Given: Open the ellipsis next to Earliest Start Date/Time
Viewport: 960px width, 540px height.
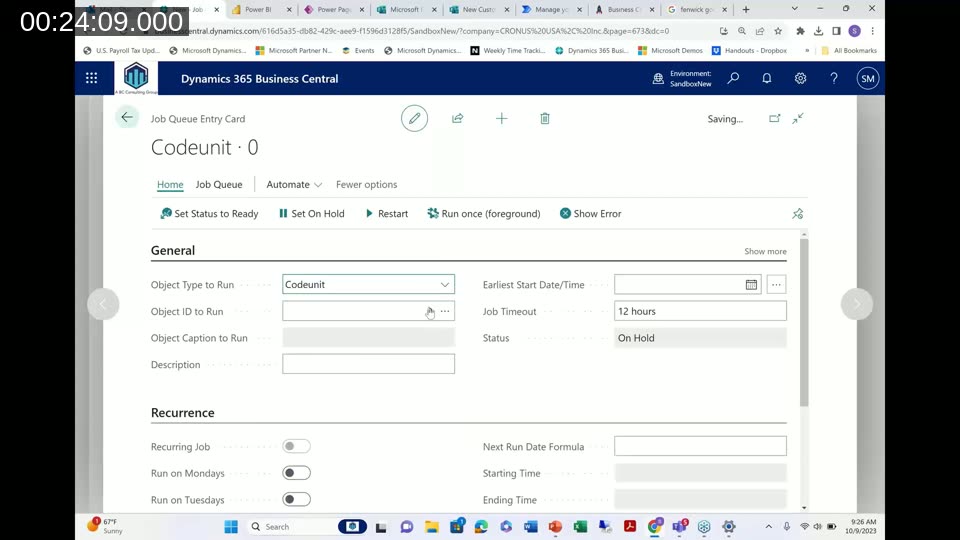Looking at the screenshot, I should coord(776,285).
